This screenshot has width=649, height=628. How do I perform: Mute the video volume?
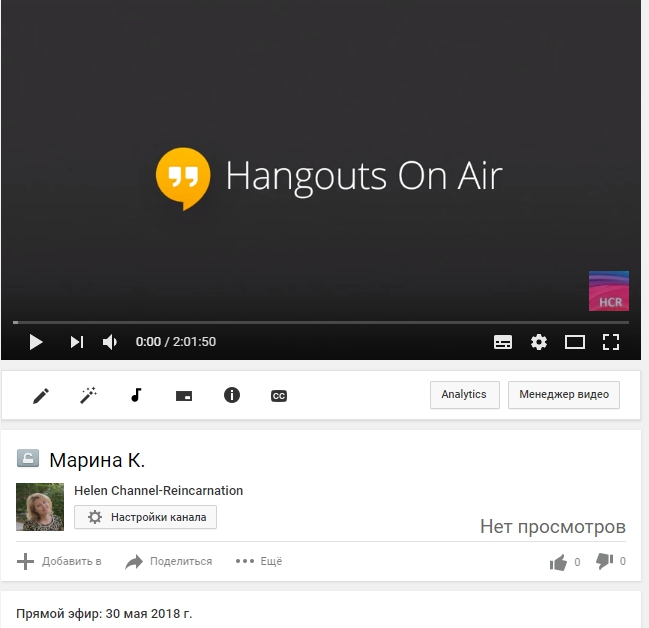pyautogui.click(x=110, y=342)
